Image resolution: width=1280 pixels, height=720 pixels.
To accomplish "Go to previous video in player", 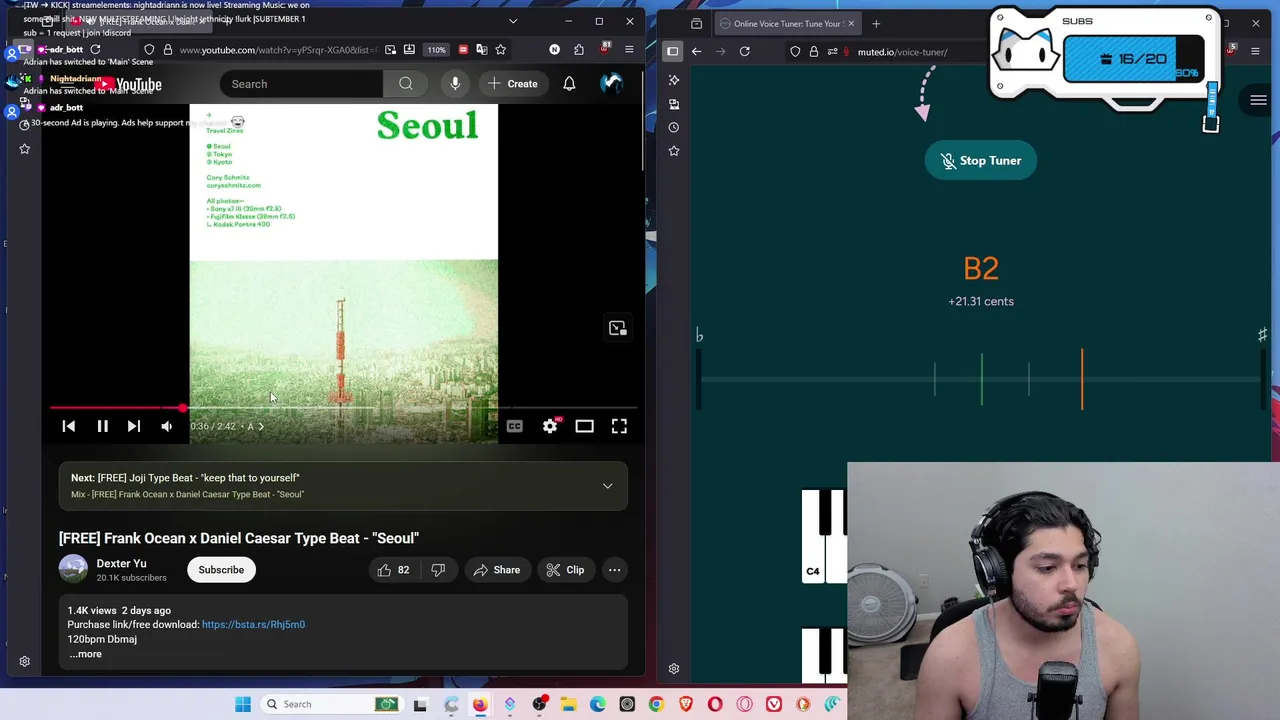I will [x=69, y=426].
